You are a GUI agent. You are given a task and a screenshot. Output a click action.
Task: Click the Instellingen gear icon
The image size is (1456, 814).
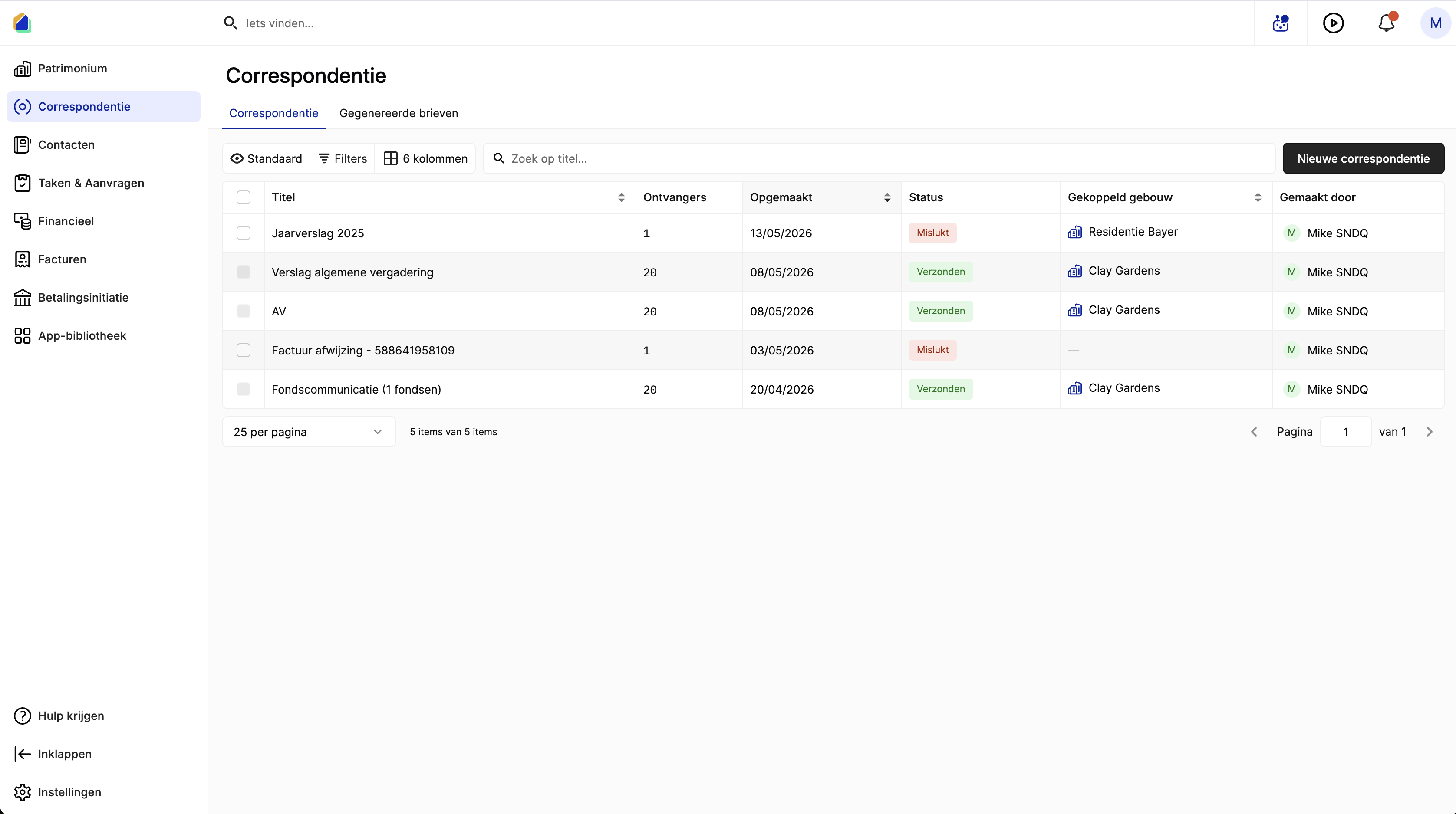click(23, 792)
